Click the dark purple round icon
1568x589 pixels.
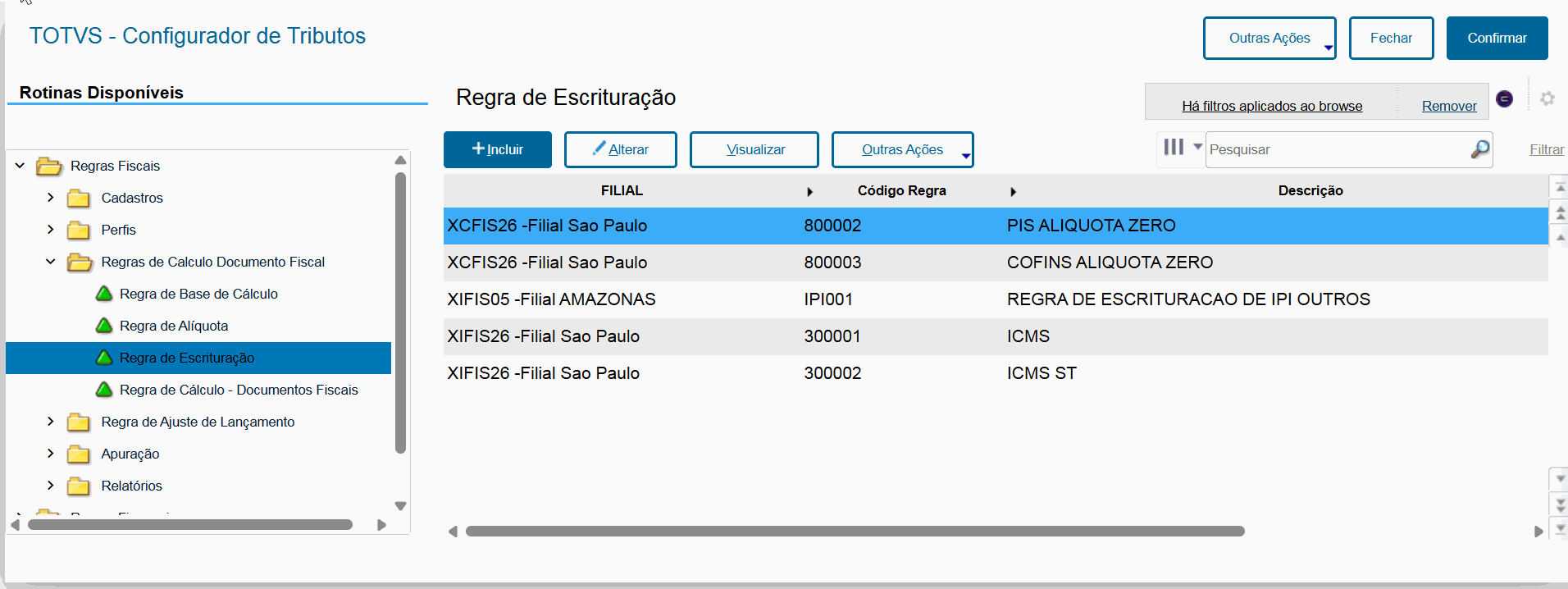(1504, 98)
